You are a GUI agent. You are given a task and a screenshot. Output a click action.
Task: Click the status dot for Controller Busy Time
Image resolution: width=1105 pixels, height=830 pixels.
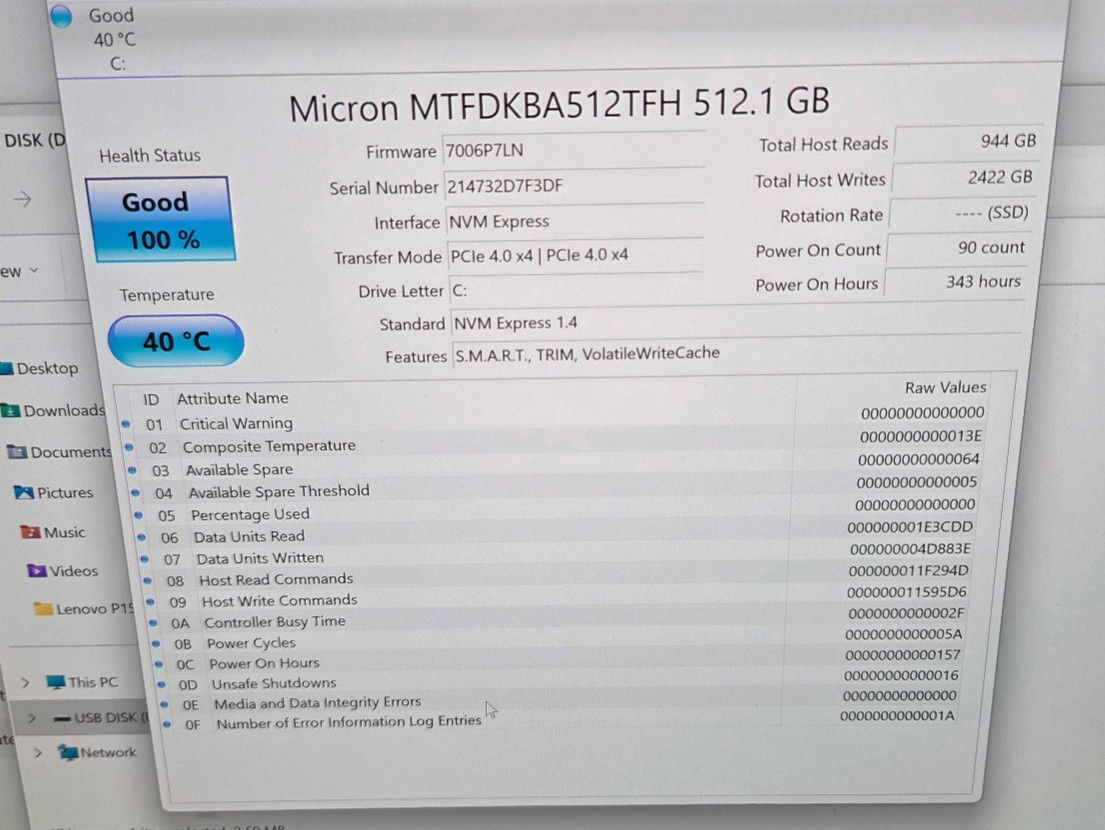point(153,623)
